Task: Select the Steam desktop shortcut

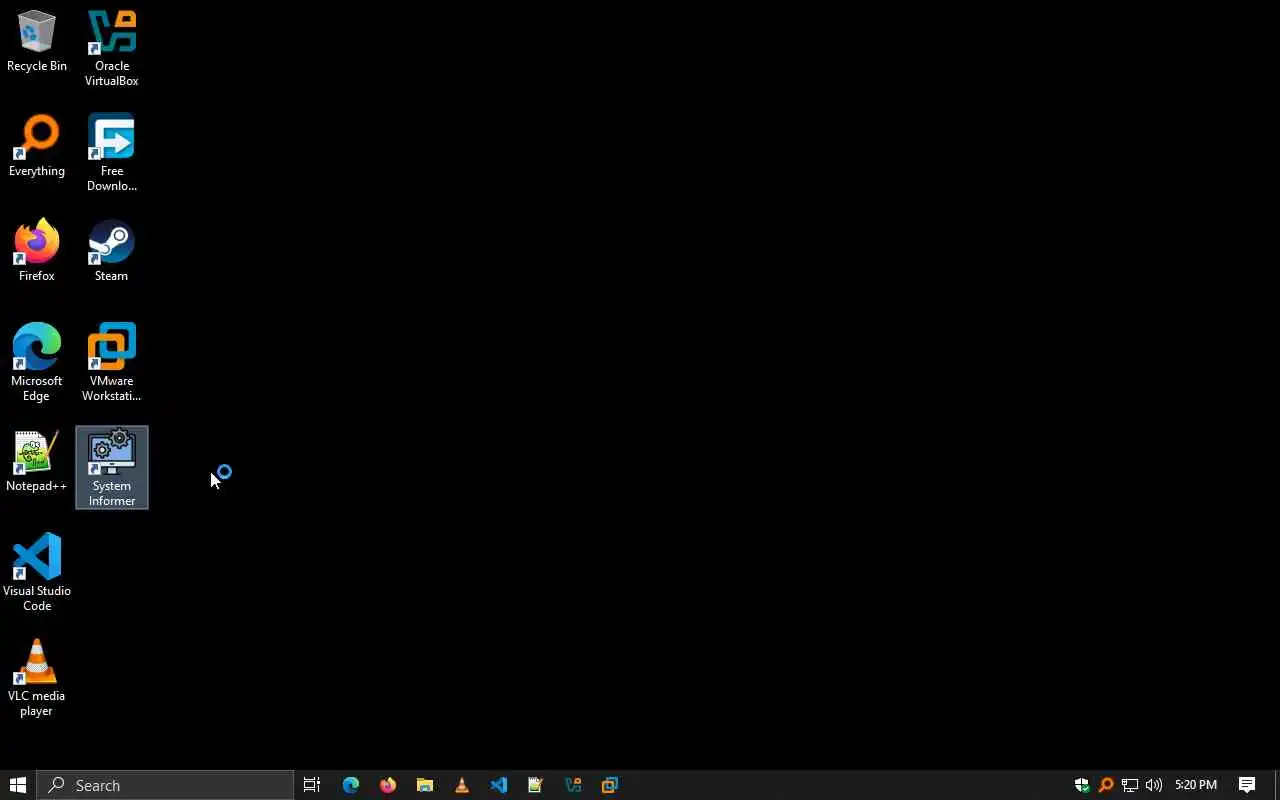Action: pyautogui.click(x=111, y=252)
